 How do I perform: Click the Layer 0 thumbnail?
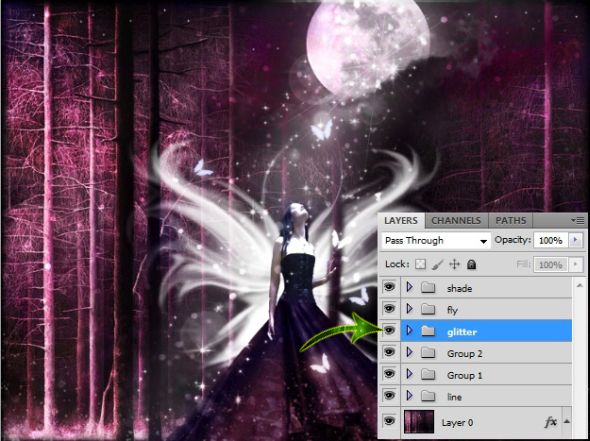click(x=419, y=422)
